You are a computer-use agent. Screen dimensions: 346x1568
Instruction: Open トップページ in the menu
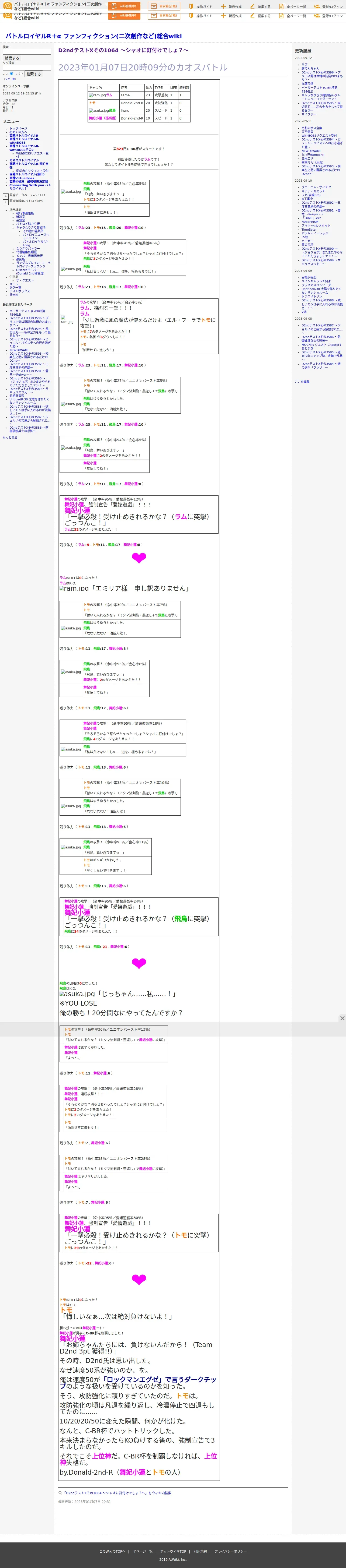point(18,128)
